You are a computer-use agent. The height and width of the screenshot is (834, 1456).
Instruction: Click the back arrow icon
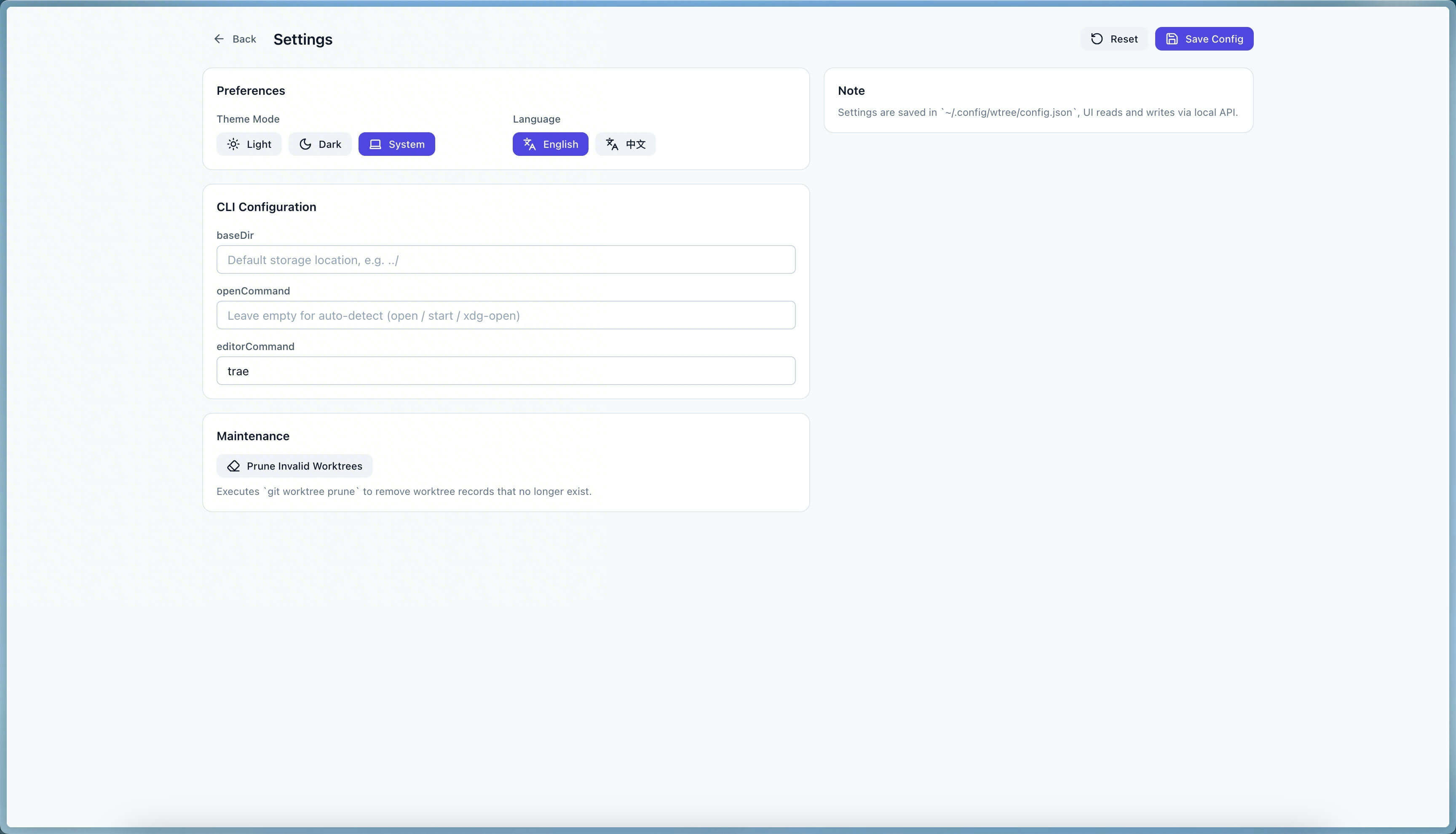219,39
